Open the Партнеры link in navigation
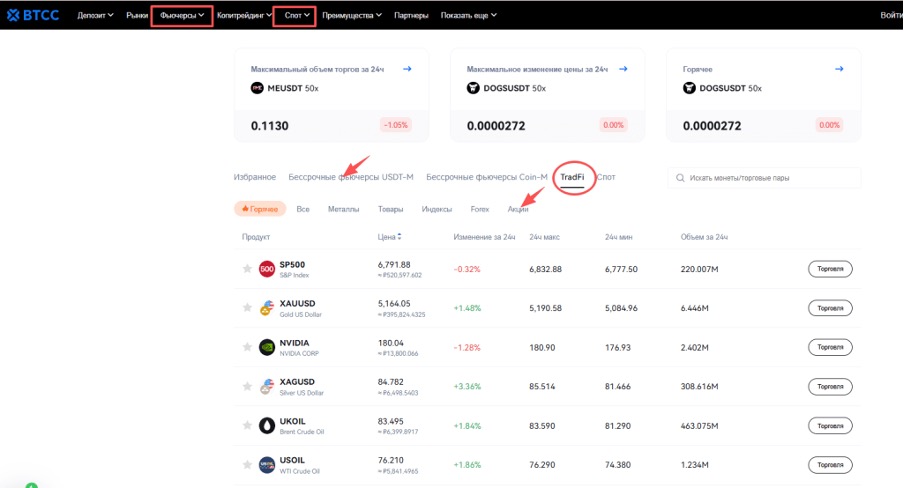Viewport: 904px width, 488px height. [x=411, y=15]
